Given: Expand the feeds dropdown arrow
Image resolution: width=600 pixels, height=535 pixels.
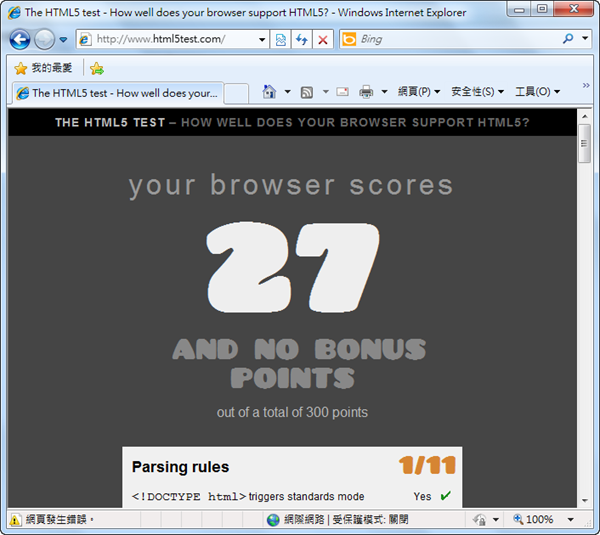Looking at the screenshot, I should (326, 92).
